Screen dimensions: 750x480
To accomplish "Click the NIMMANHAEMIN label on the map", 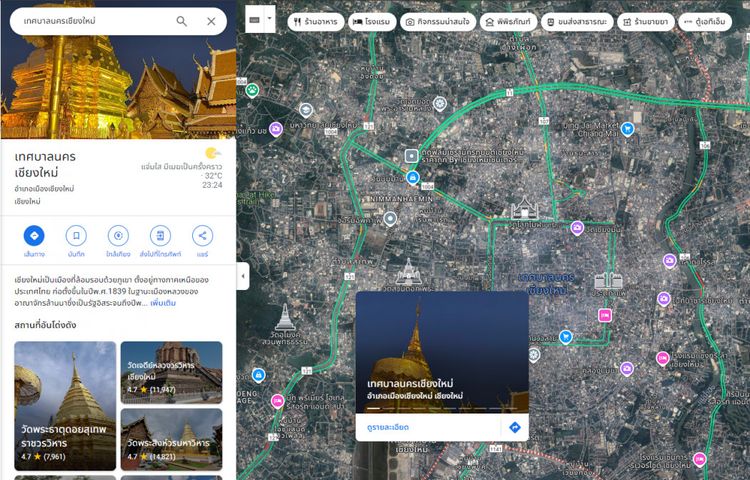I will tap(401, 198).
